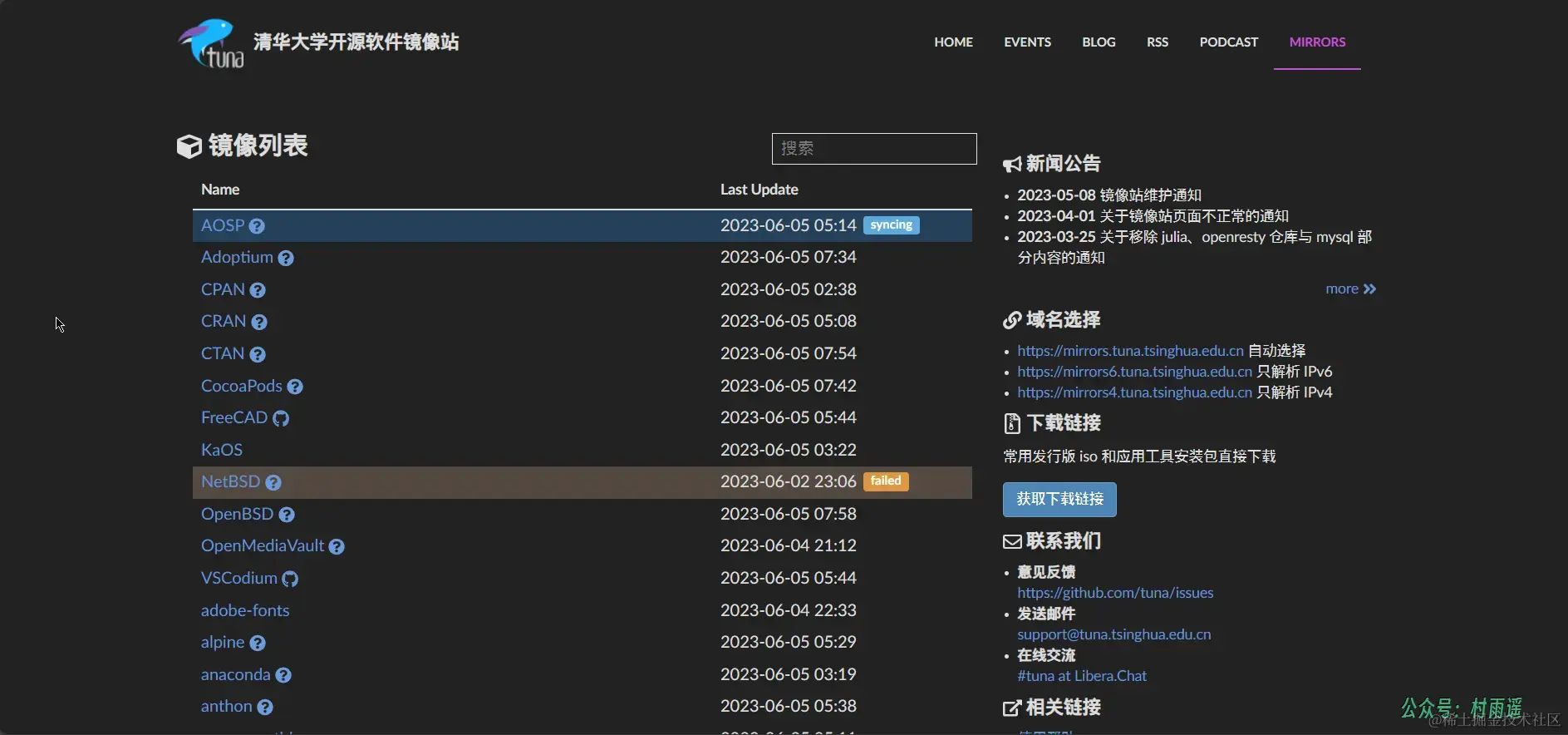Screen dimensions: 1568x735
Task: Focus the 搜索 mirror search box
Action: [874, 149]
